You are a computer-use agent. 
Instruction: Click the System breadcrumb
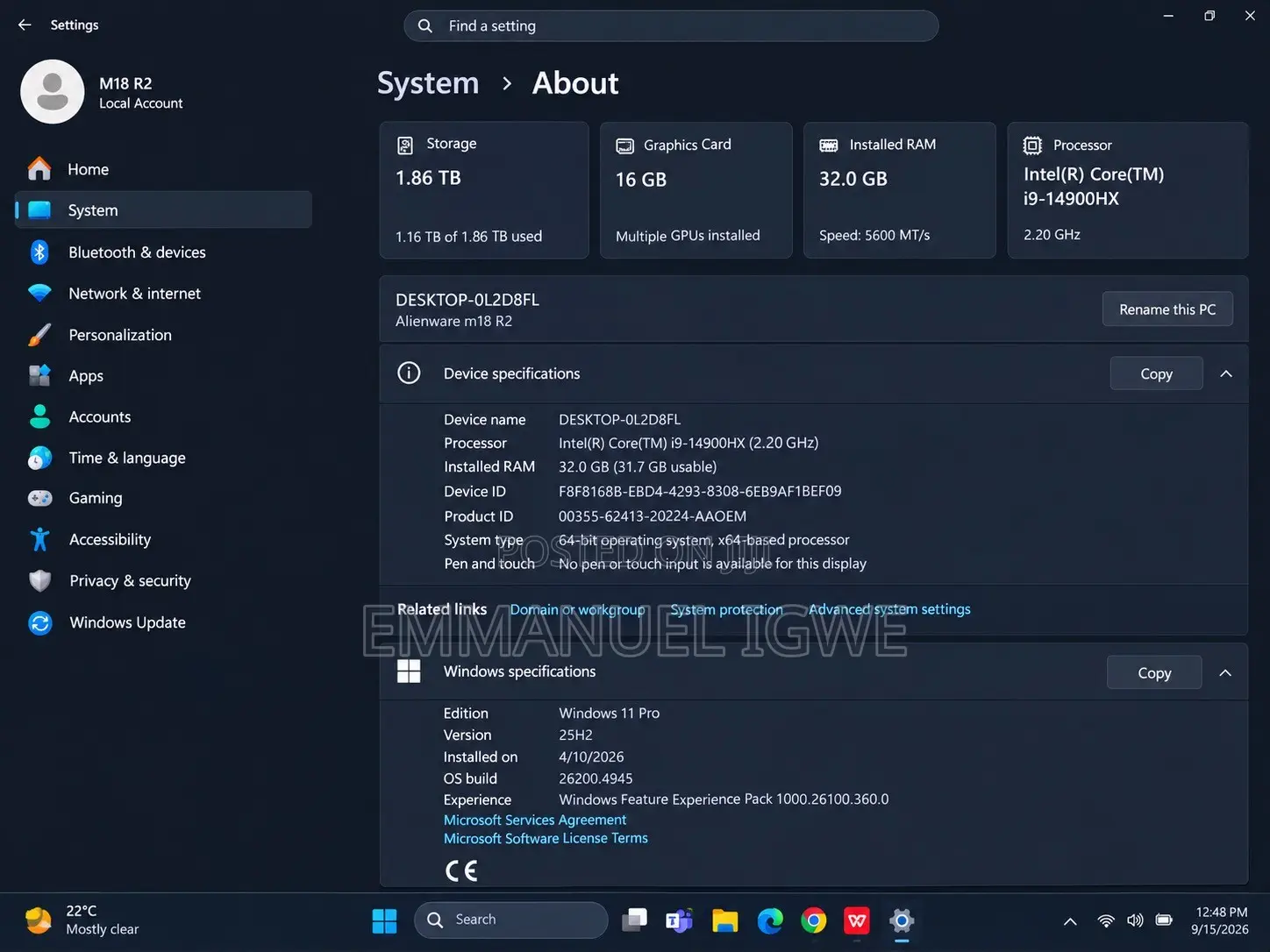(428, 83)
